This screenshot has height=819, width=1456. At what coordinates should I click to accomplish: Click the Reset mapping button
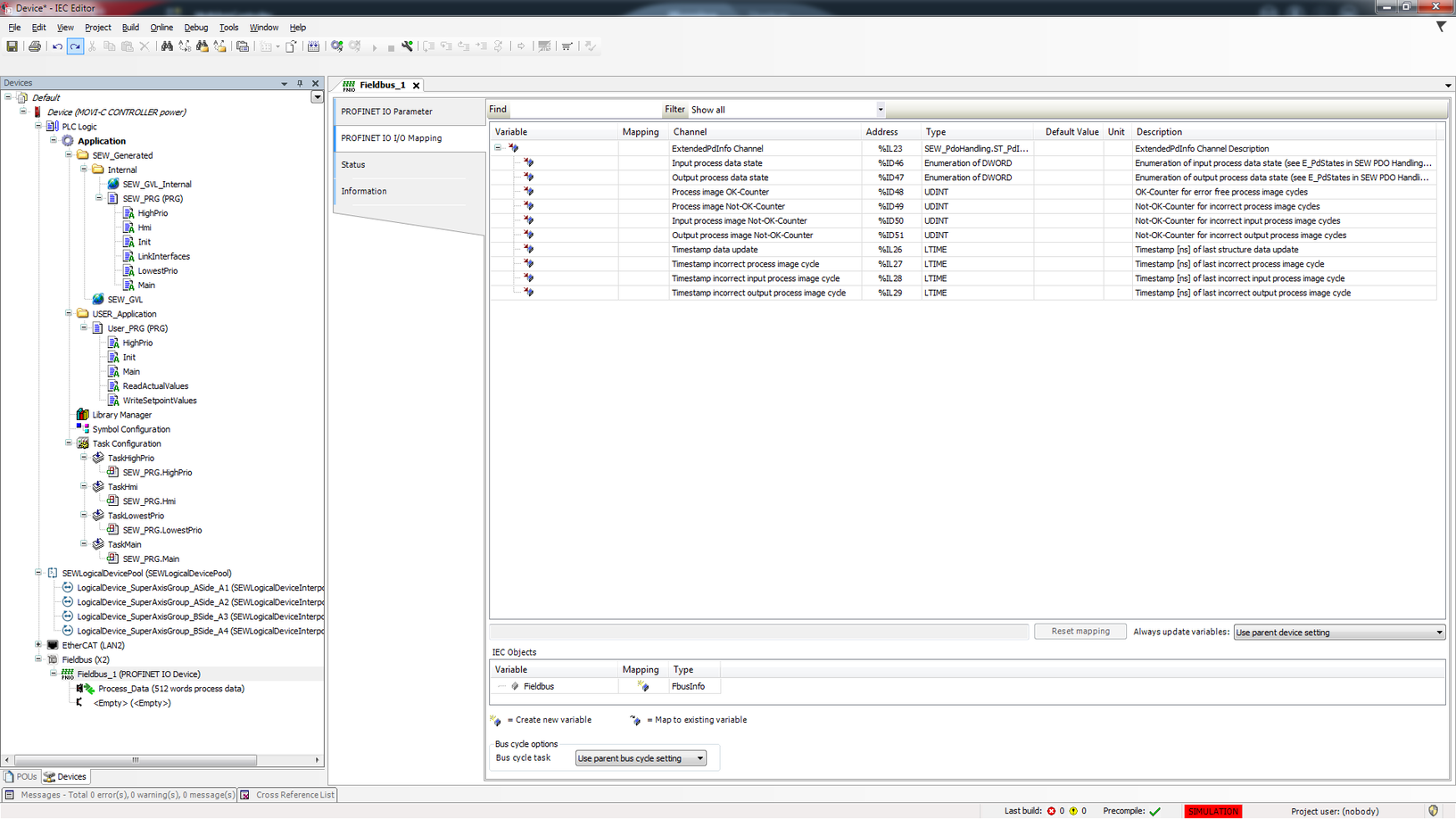pos(1080,632)
